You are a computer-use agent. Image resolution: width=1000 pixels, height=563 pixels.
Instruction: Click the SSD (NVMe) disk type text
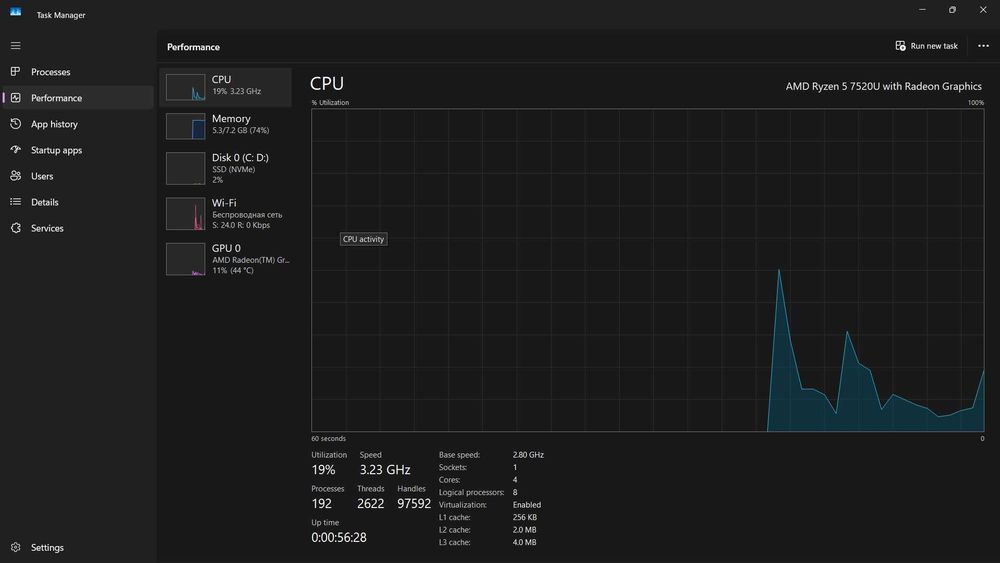233,169
